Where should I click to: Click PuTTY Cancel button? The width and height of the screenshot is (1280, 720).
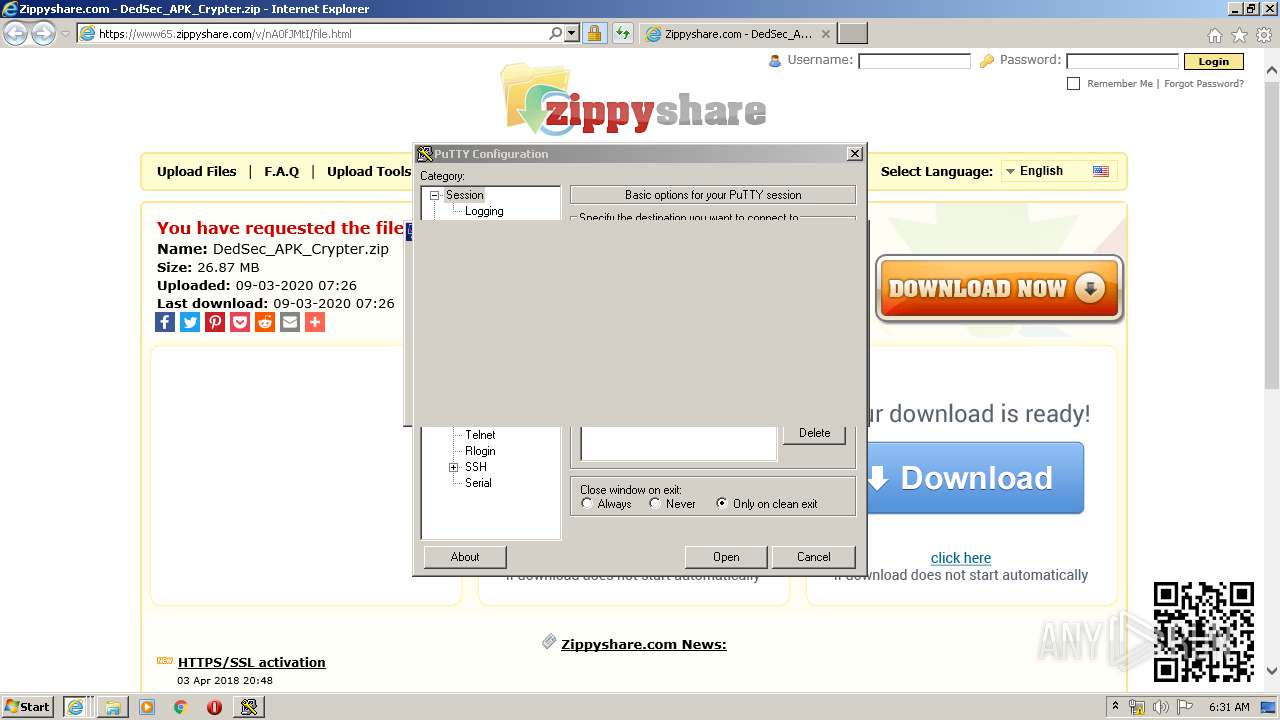(813, 557)
